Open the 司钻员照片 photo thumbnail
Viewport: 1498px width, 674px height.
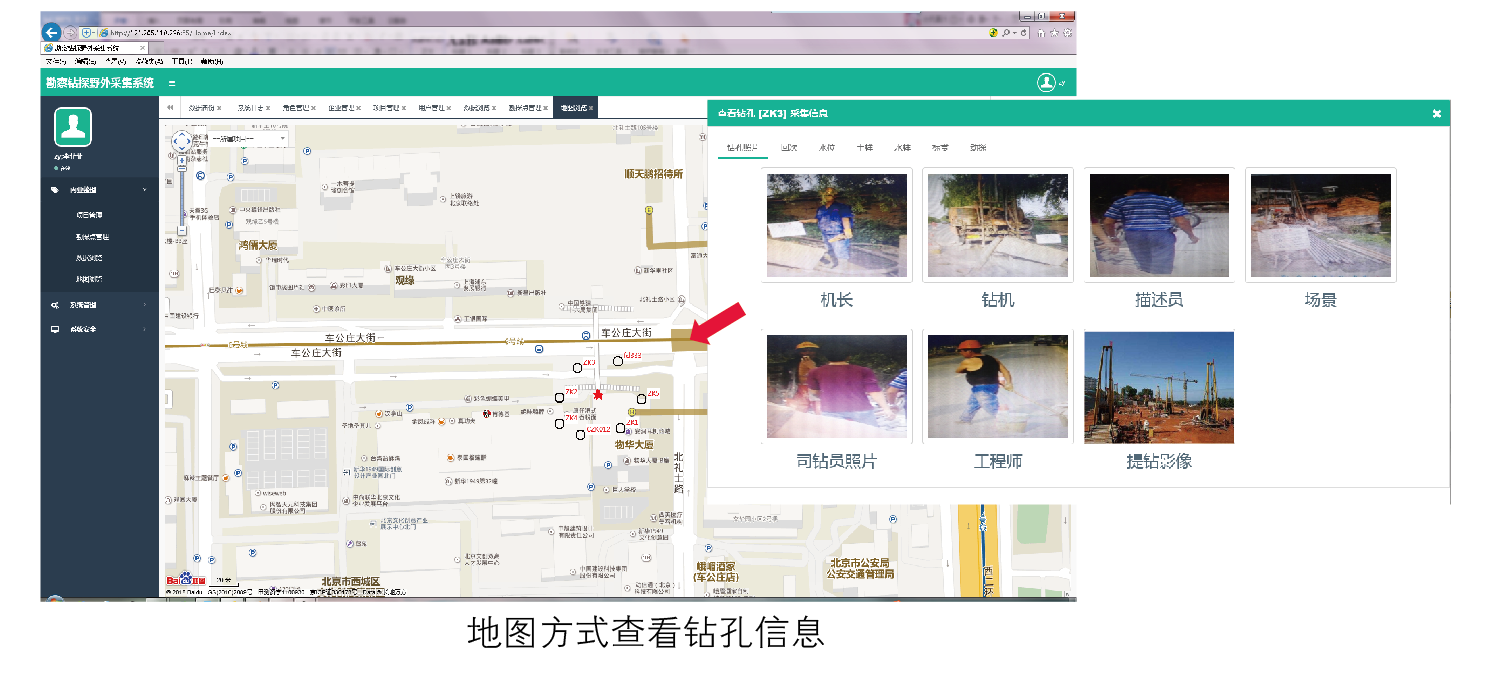coord(837,386)
